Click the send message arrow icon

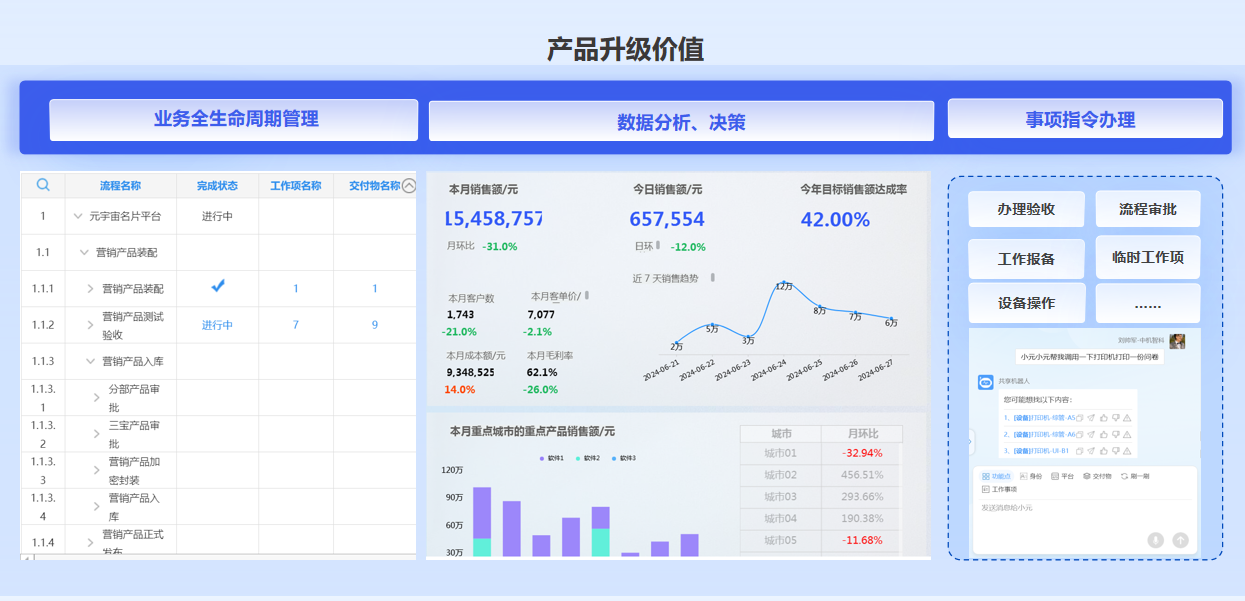tap(1180, 540)
